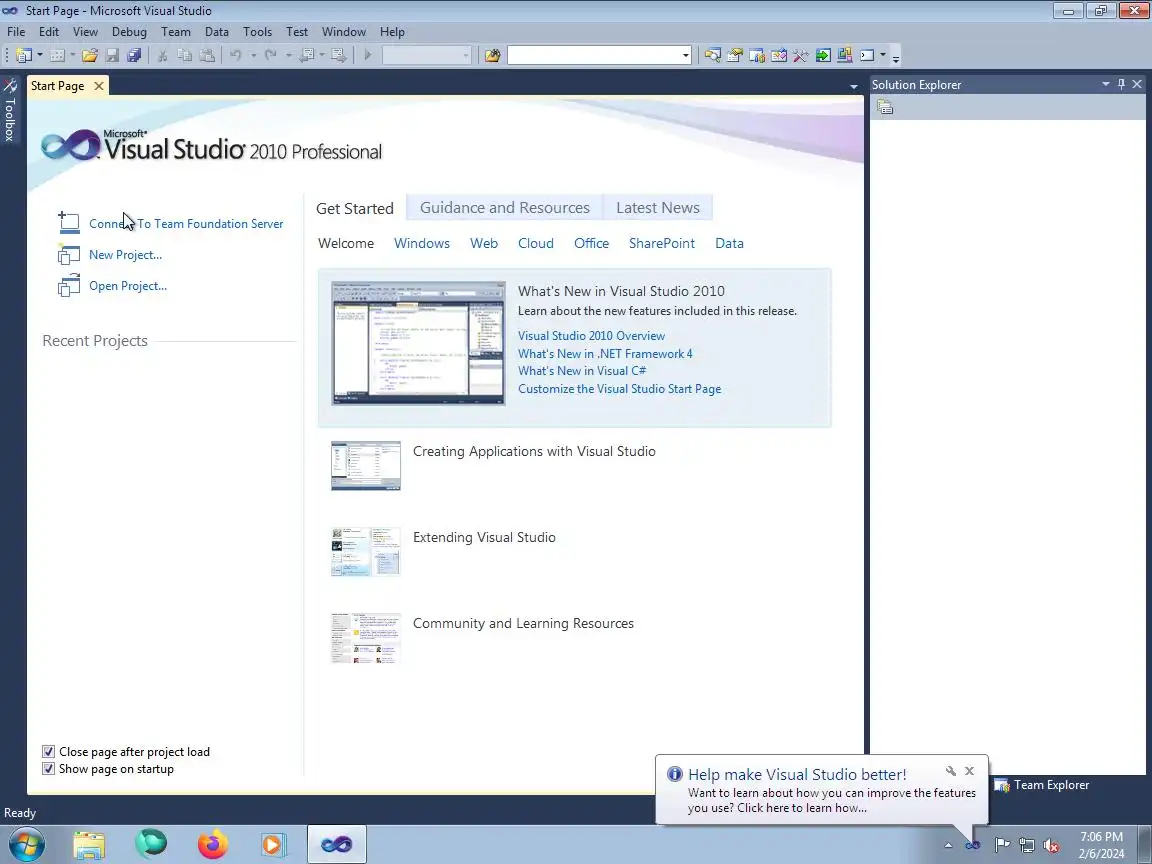Toggle Close page after project load checkbox

click(48, 752)
